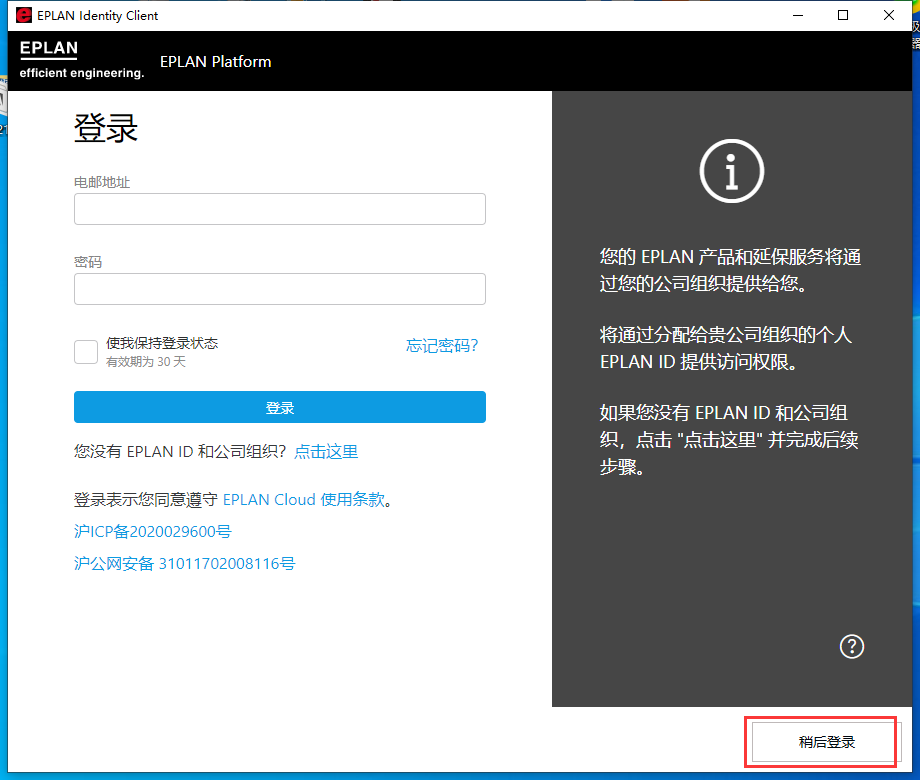The image size is (920, 780).
Task: Click the 'EPLAN Platform' header label
Action: (x=215, y=61)
